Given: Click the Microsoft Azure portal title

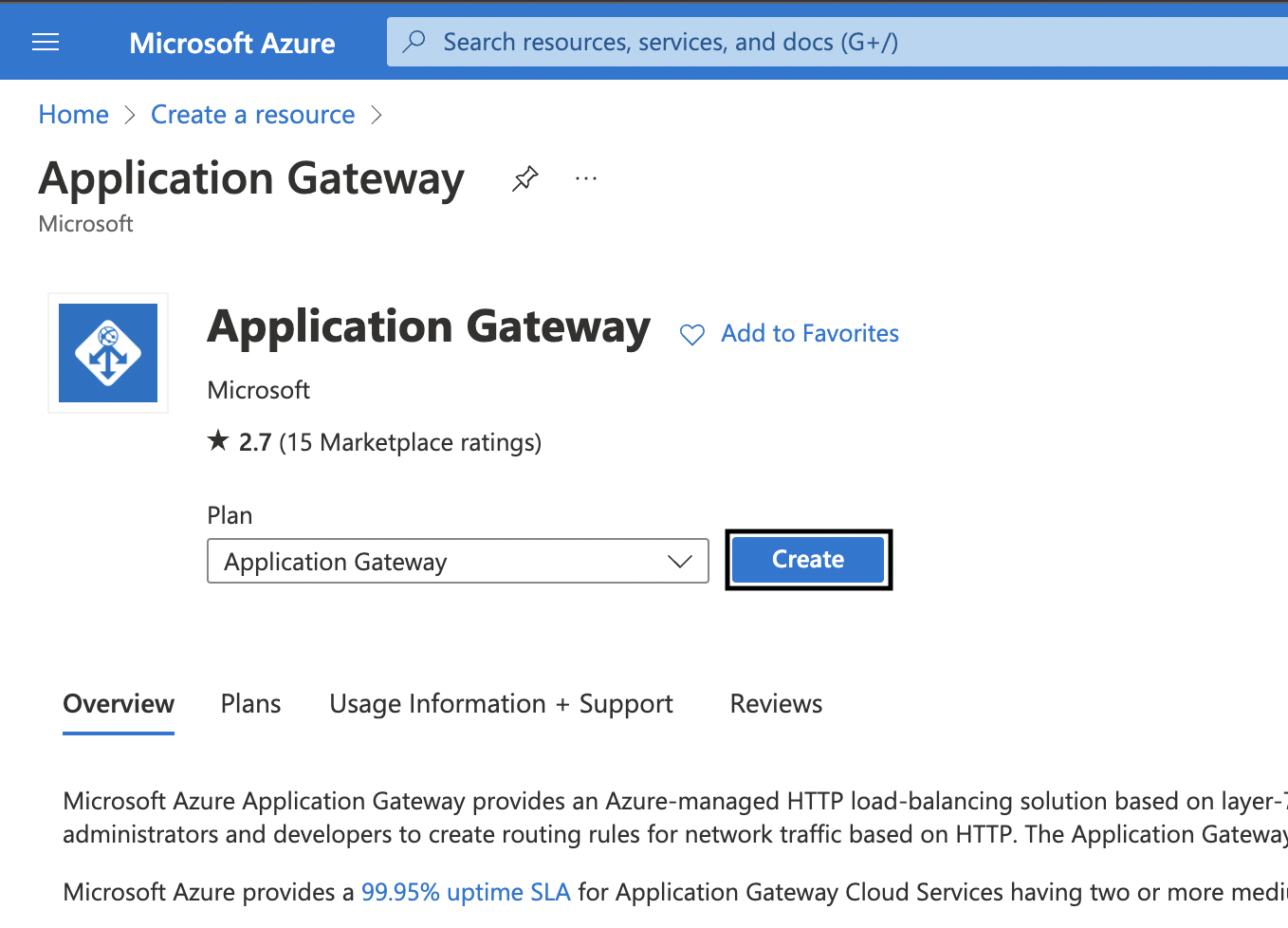Looking at the screenshot, I should (x=231, y=43).
